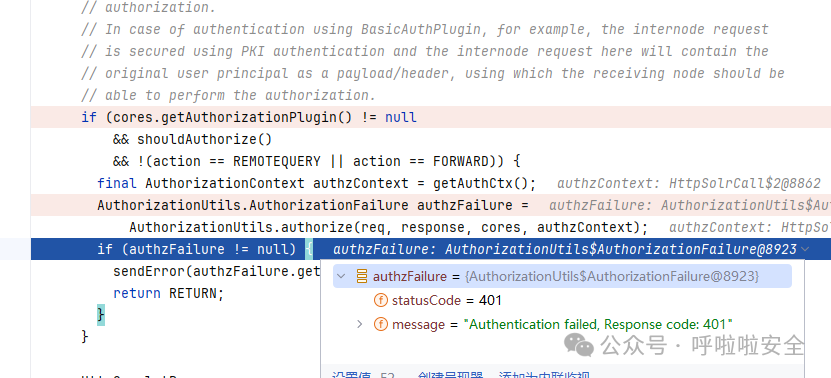831x378 pixels.
Task: Click the statusCode field icon
Action: click(381, 301)
